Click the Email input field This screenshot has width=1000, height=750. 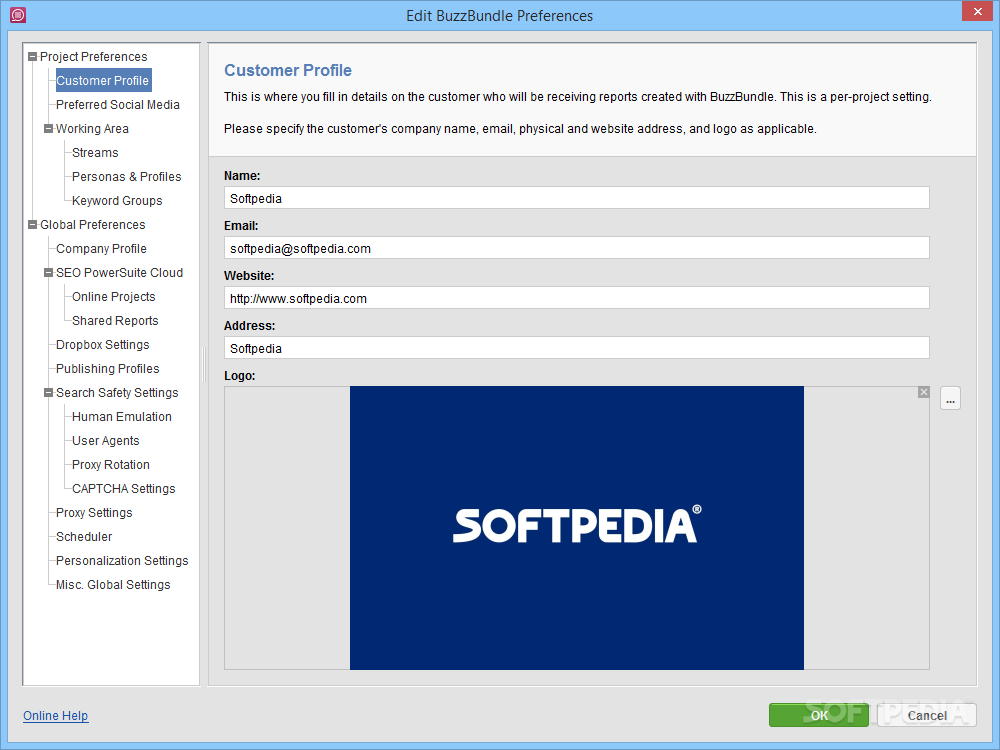click(577, 248)
